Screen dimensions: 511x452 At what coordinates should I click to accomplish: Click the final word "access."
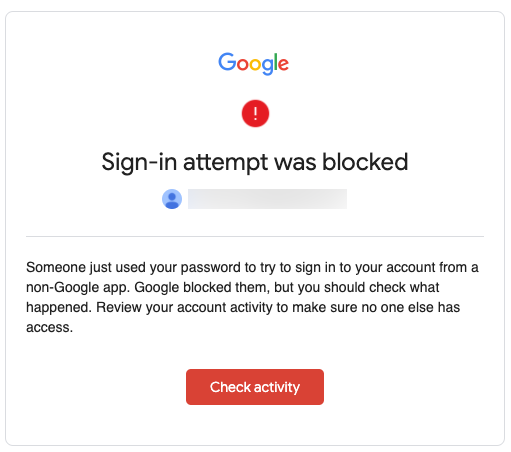point(50,328)
